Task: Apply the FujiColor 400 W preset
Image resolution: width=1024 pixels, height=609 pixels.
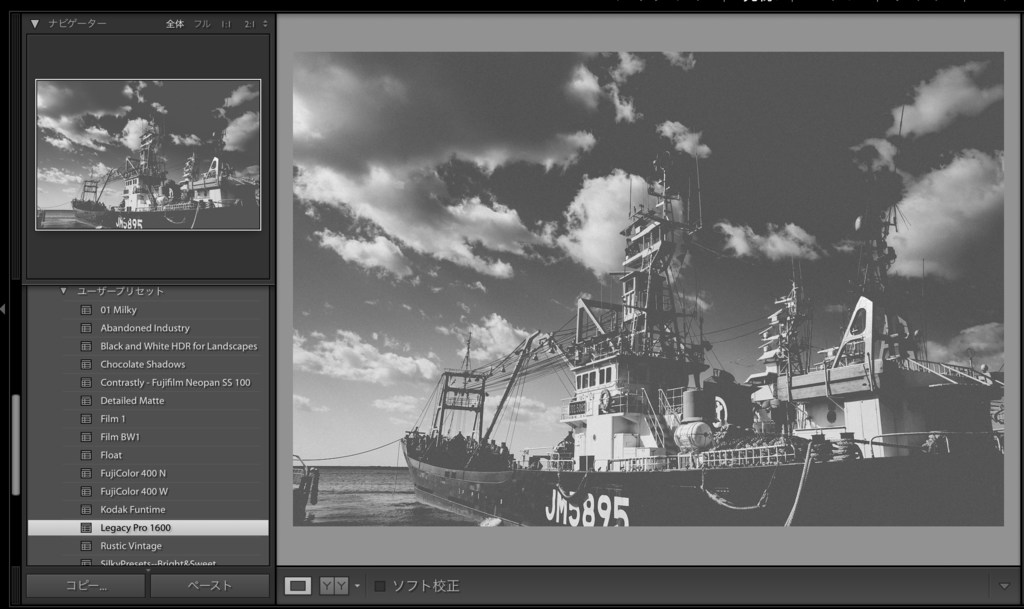Action: tap(134, 492)
